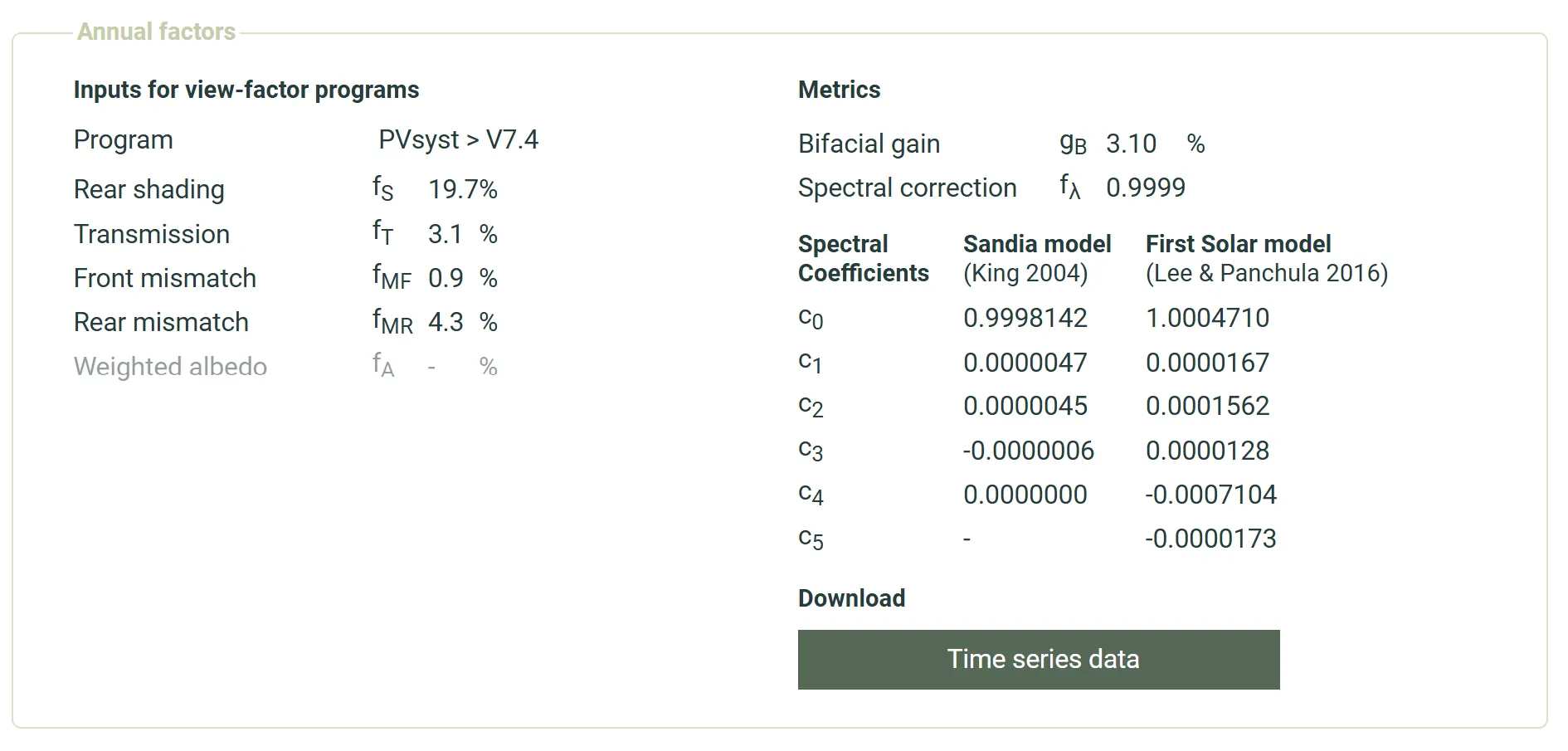
Task: Click the Inputs for view-factor programs heading
Action: 246,90
